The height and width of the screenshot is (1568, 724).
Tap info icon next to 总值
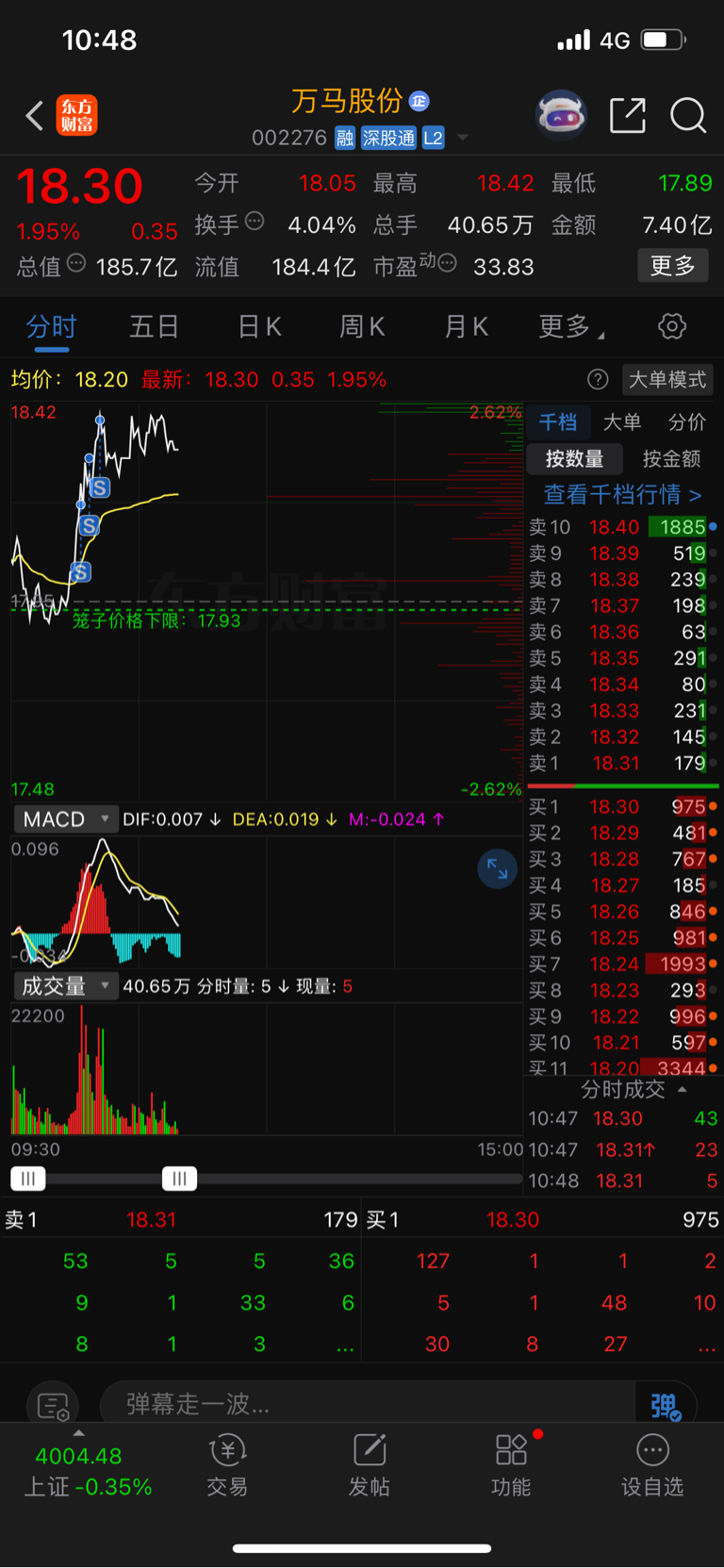(x=76, y=263)
